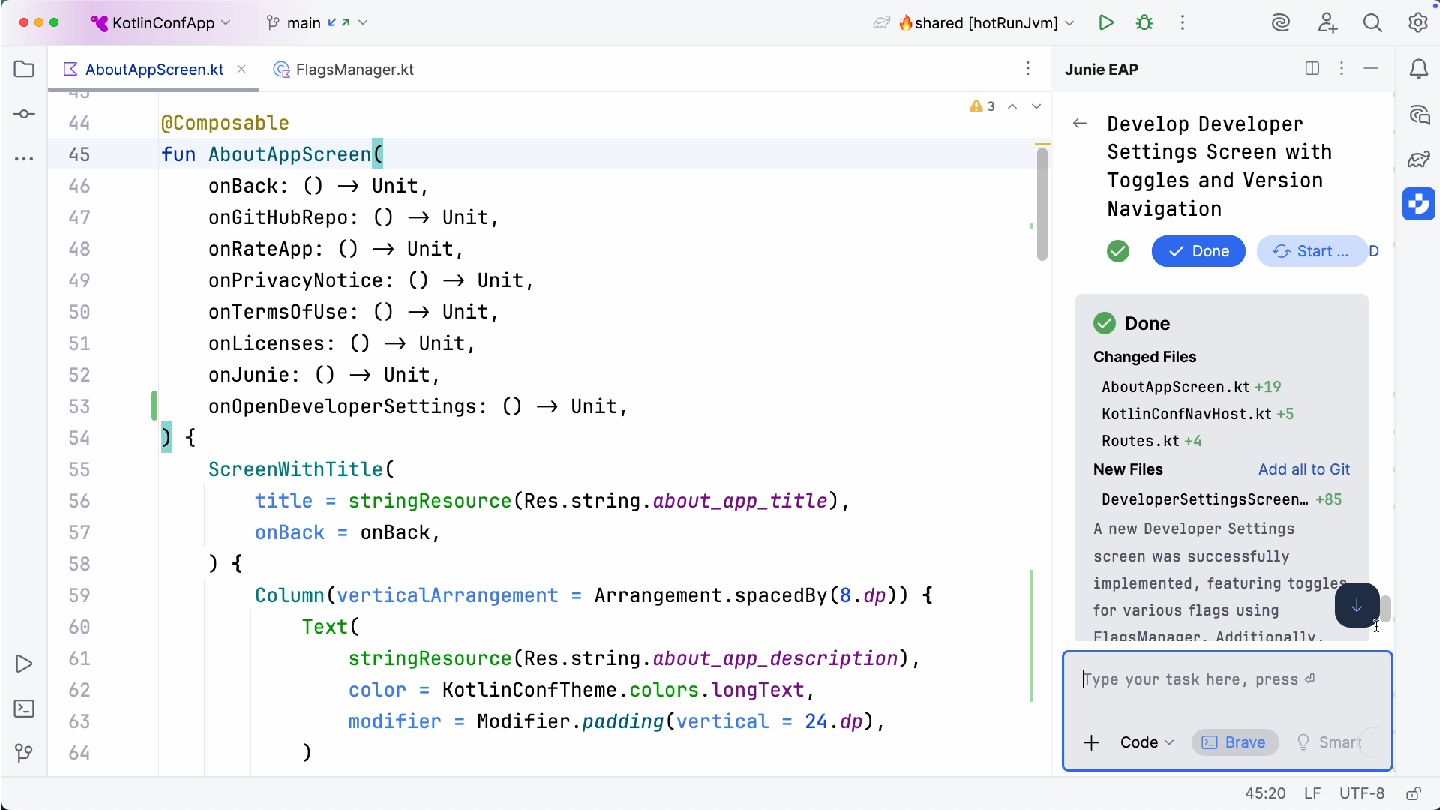The image size is (1440, 810).
Task: Go back from the Junie task view
Action: tap(1079, 123)
